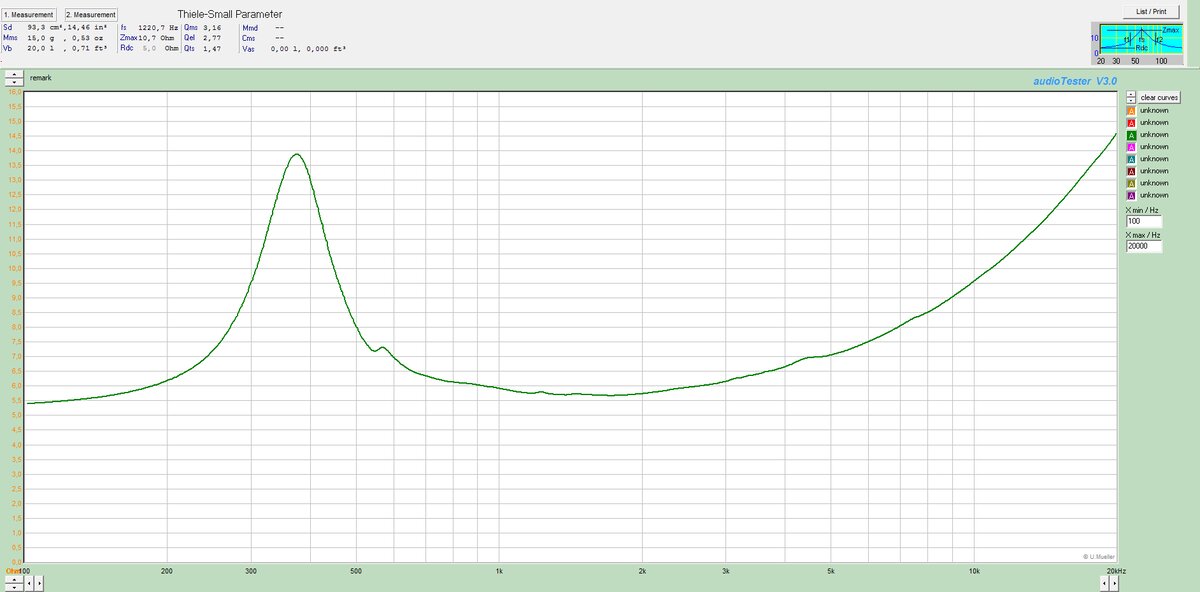1200x592 pixels.
Task: Click the Qms value 3,16
Action: pyautogui.click(x=212, y=27)
